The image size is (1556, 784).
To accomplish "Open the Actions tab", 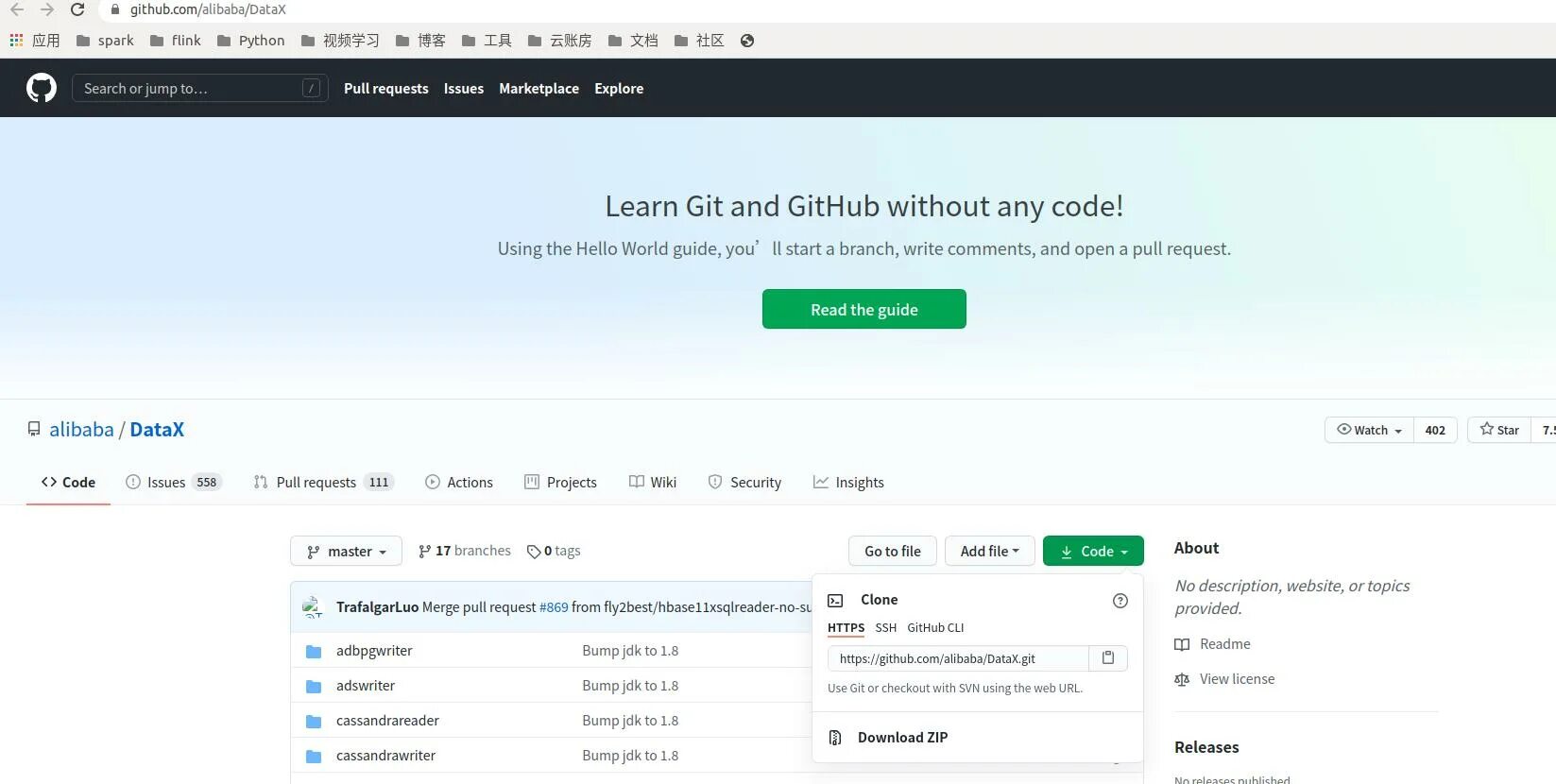I will (459, 482).
